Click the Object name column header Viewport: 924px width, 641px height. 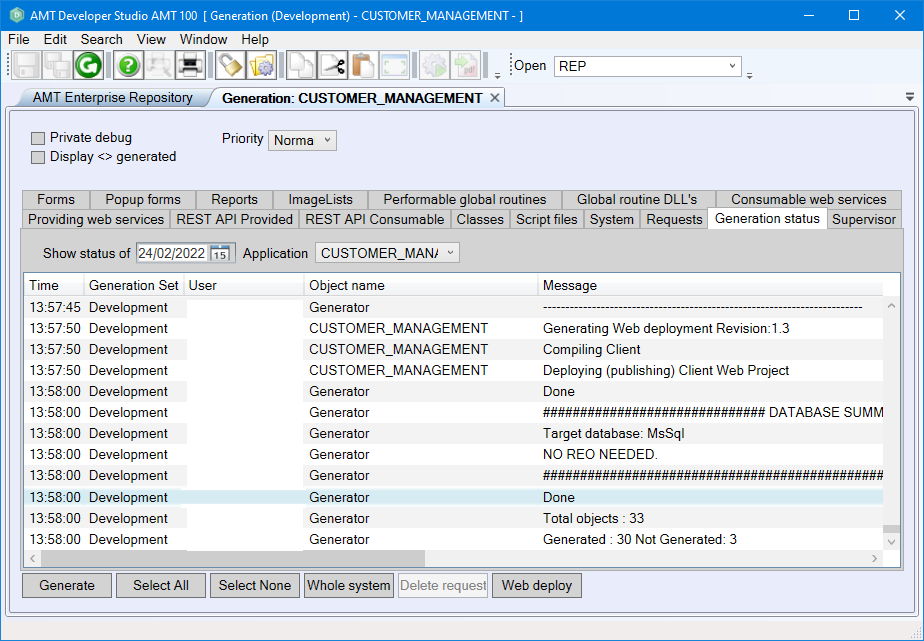[421, 286]
